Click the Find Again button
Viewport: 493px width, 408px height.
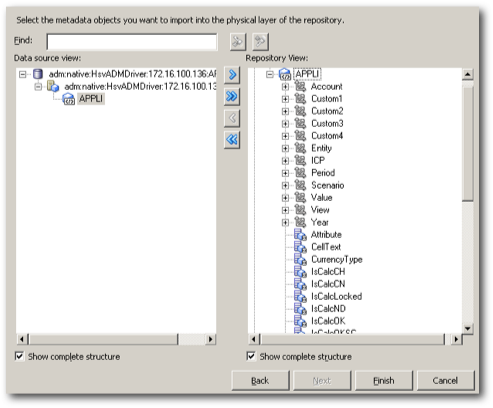pos(260,42)
